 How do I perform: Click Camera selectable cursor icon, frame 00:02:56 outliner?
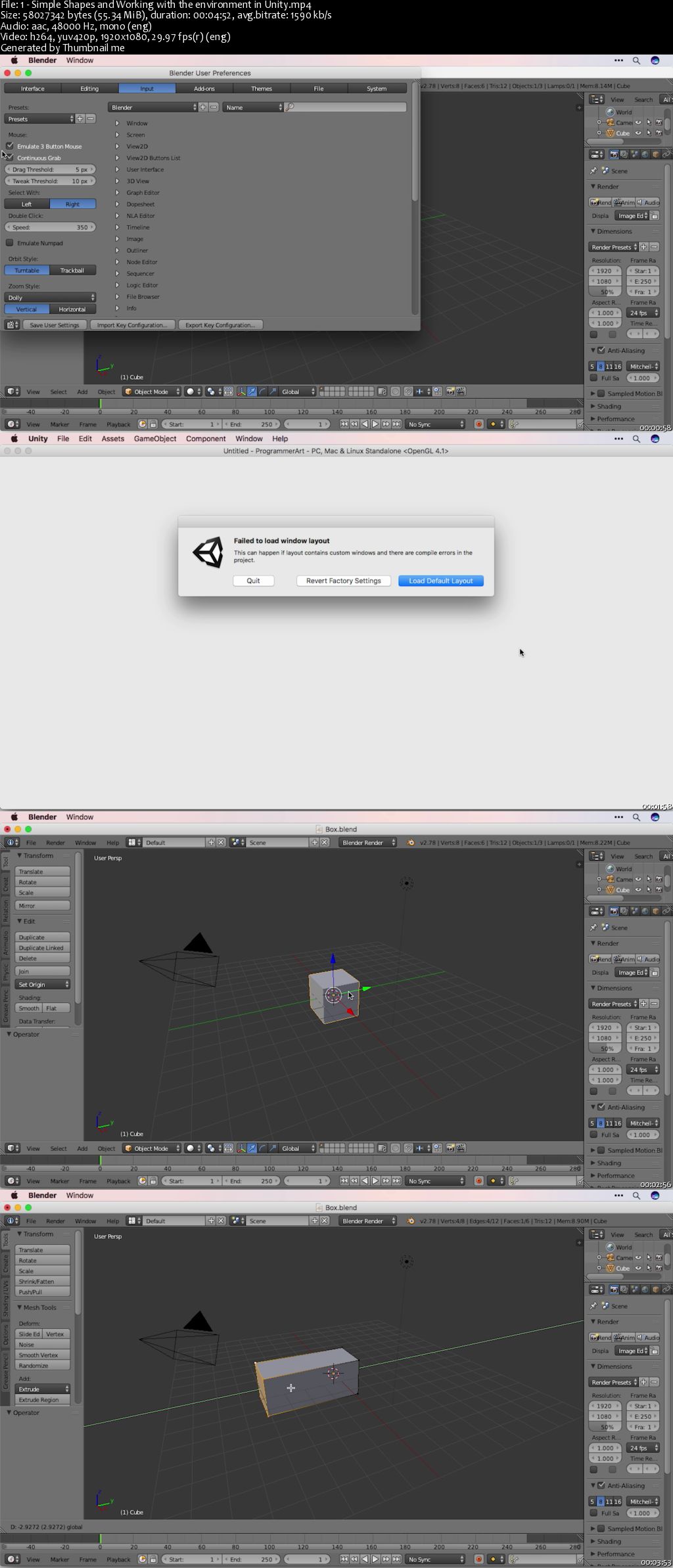click(649, 879)
